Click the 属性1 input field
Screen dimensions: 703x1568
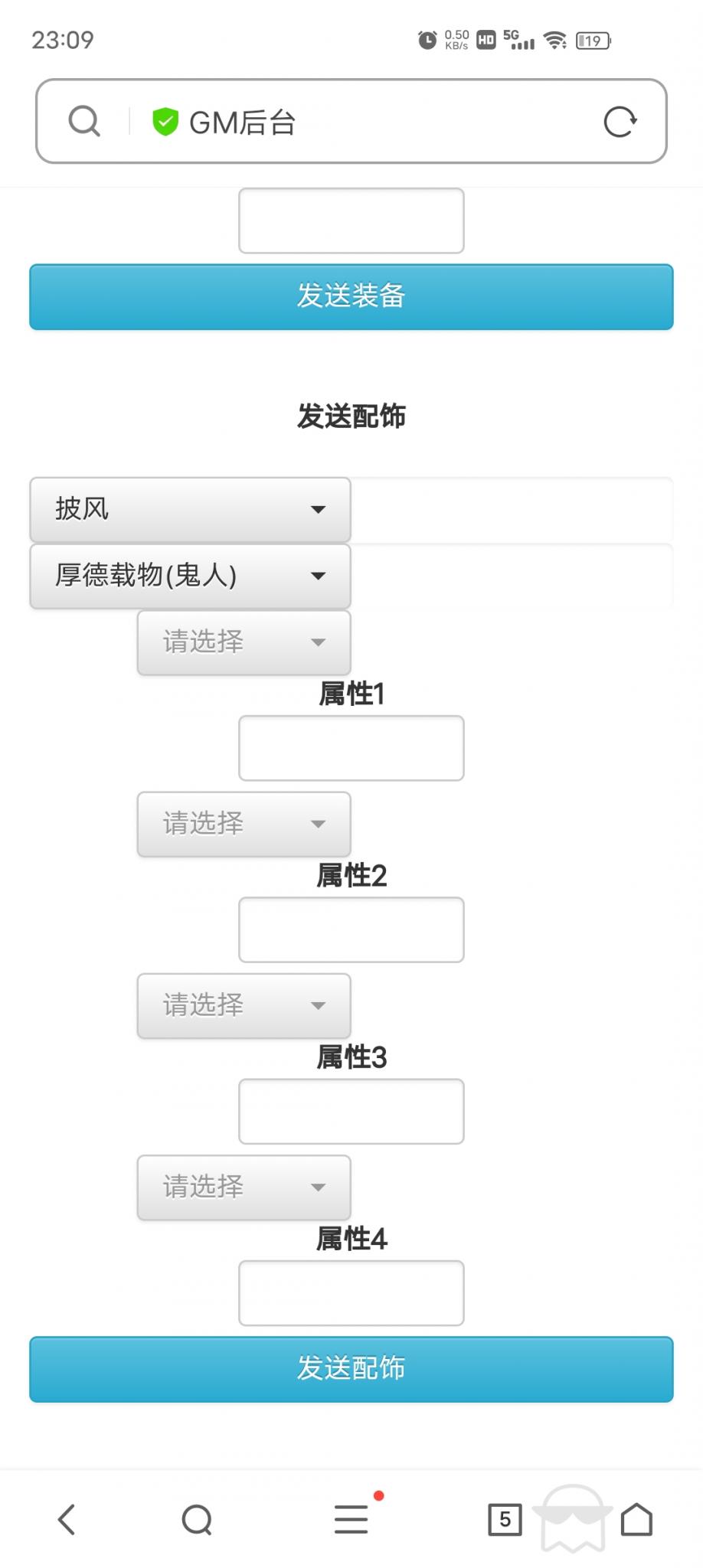(351, 747)
